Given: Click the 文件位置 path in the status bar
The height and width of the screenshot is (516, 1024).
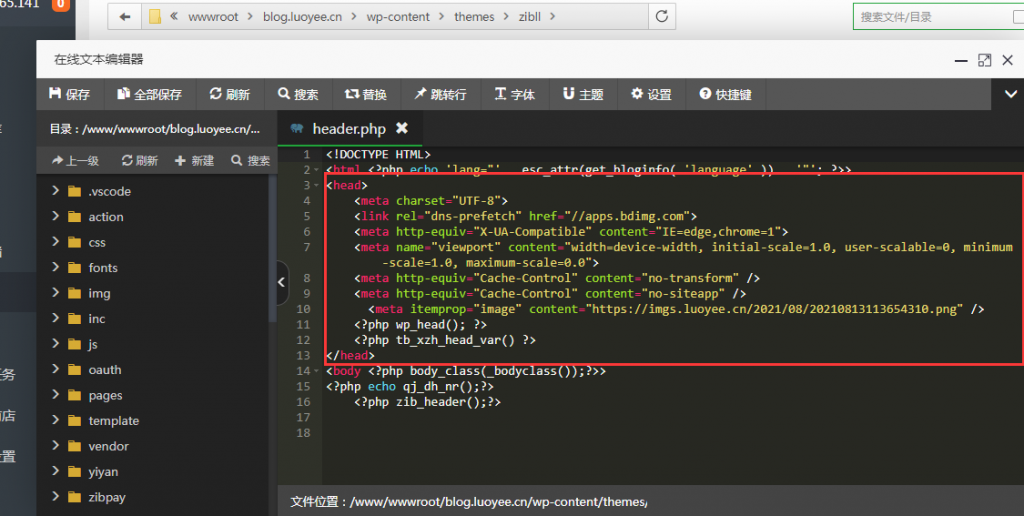Looking at the screenshot, I should point(468,502).
